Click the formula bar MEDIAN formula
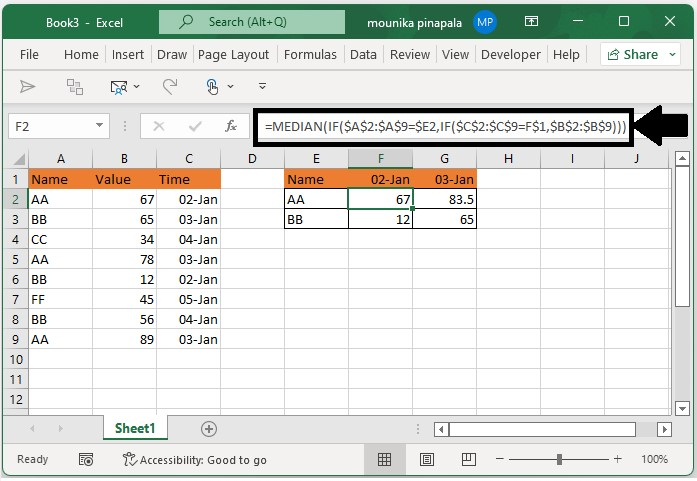 coord(445,127)
